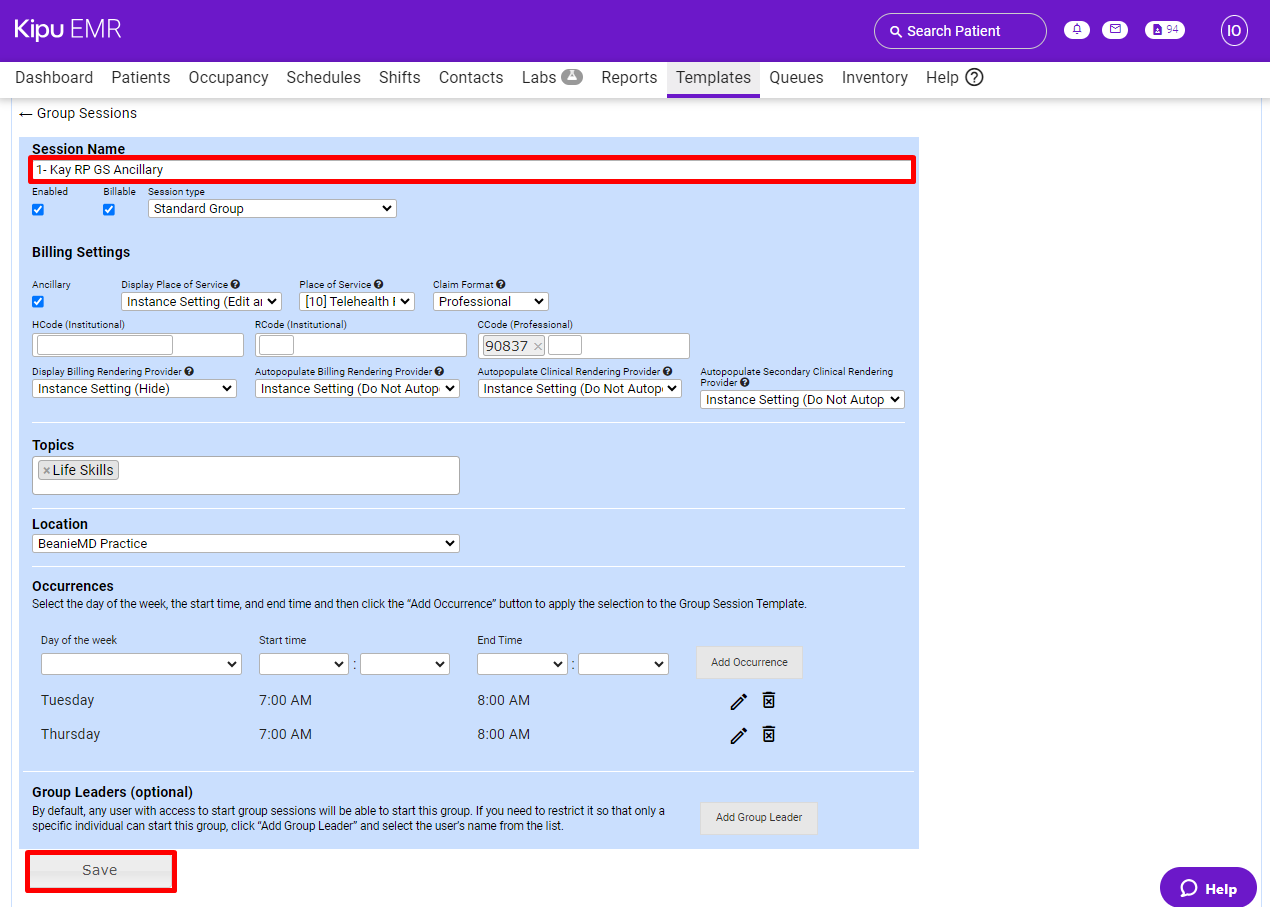Viewport: 1270px width, 907px height.
Task: Switch to the Schedules tab
Action: click(x=323, y=78)
